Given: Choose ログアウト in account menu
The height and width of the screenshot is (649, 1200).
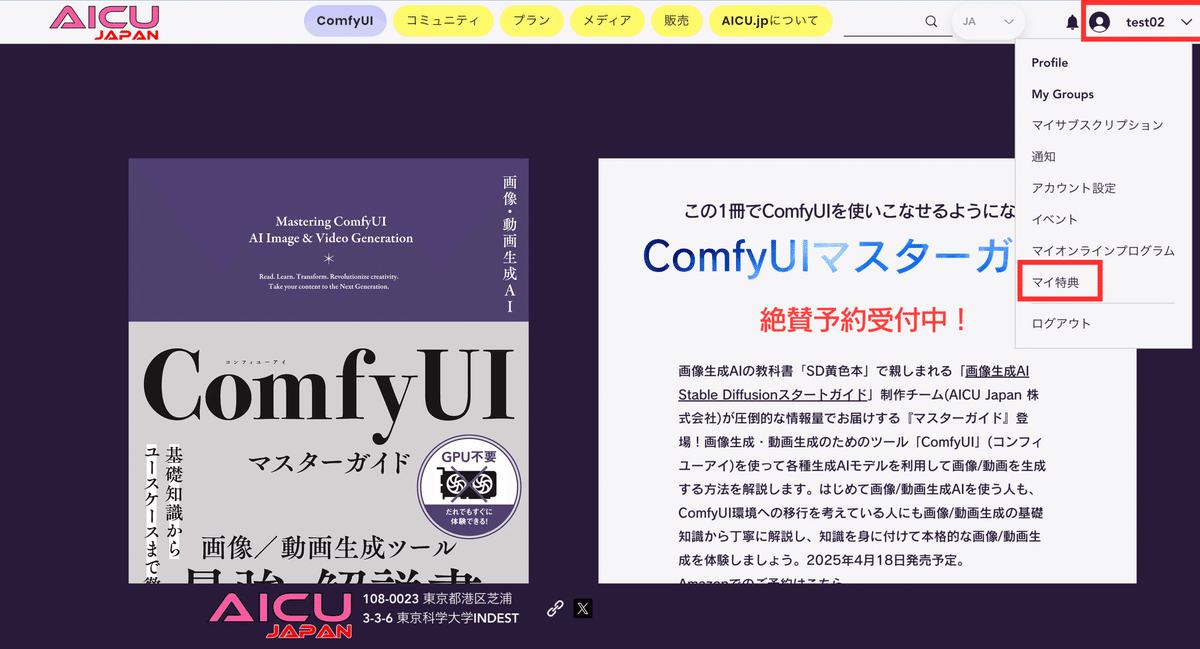Looking at the screenshot, I should tap(1061, 324).
